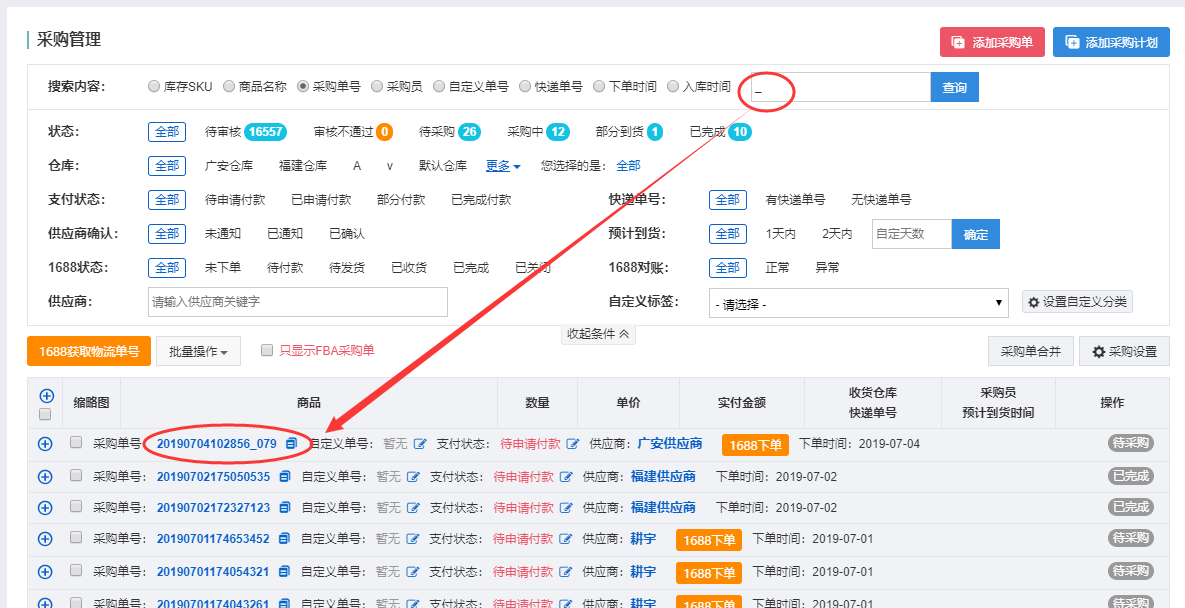Copy order number 20190702172327123 icon

pyautogui.click(x=284, y=508)
